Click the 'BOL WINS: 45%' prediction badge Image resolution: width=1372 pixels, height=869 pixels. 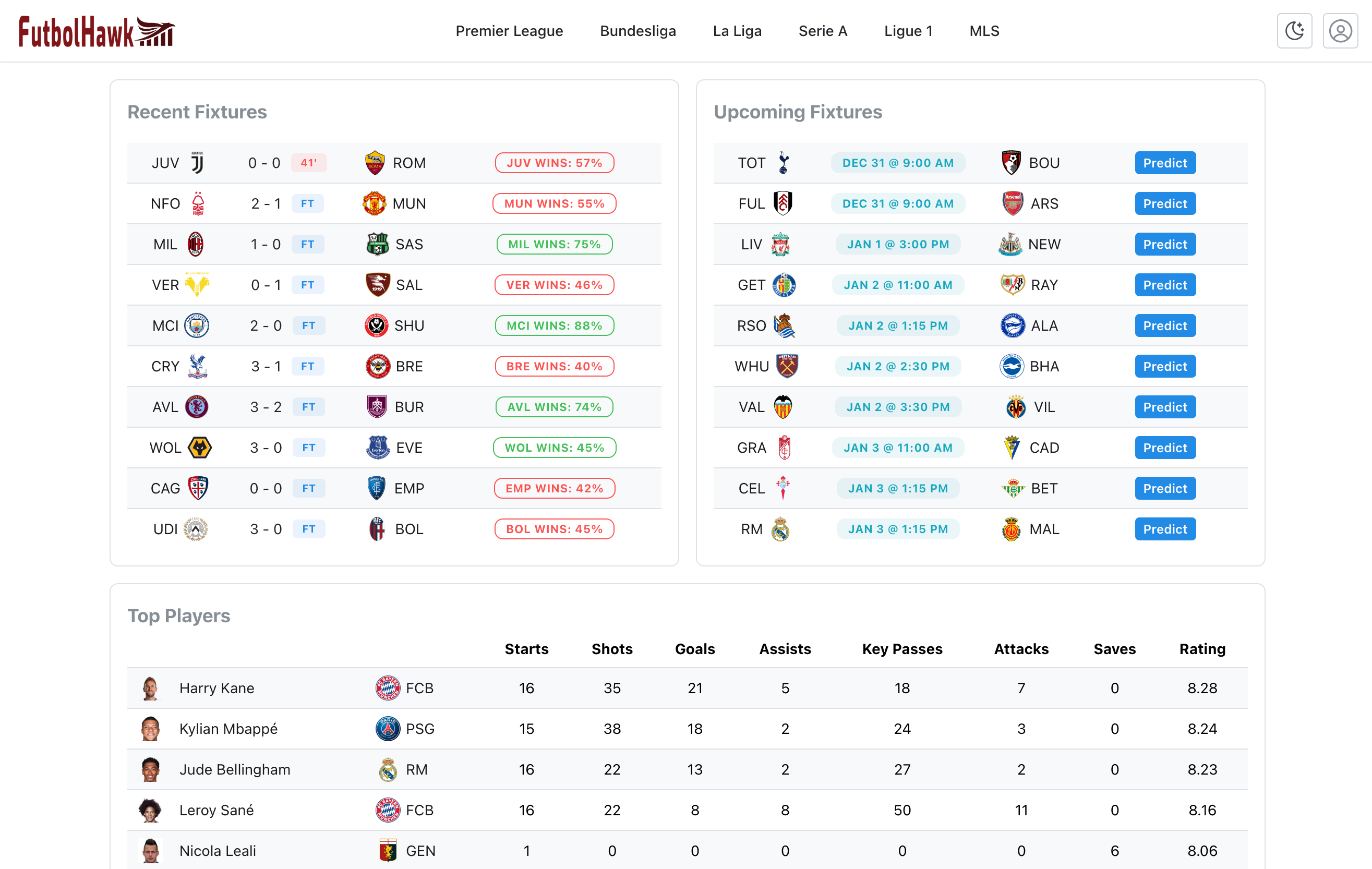(x=554, y=529)
